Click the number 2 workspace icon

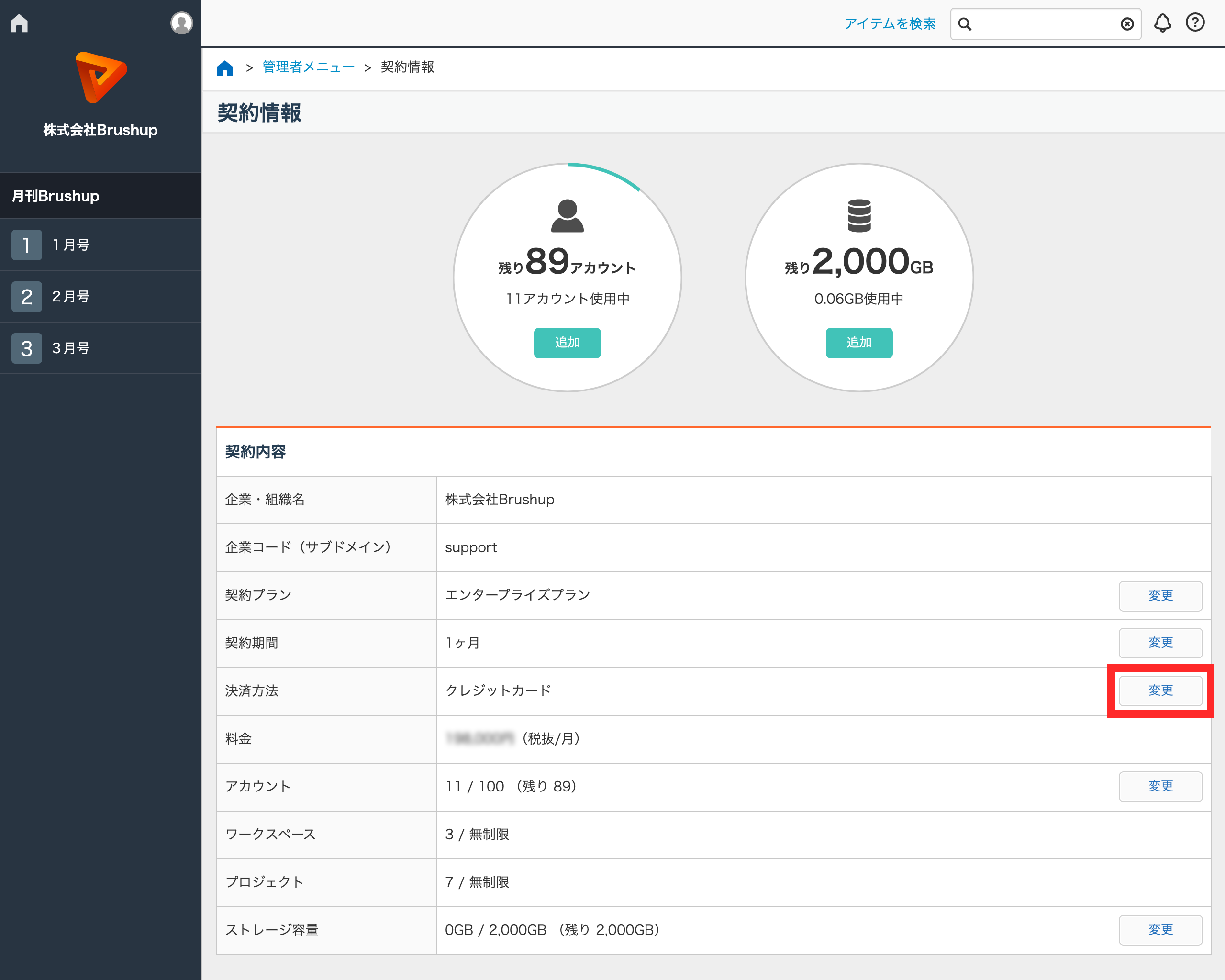click(27, 297)
